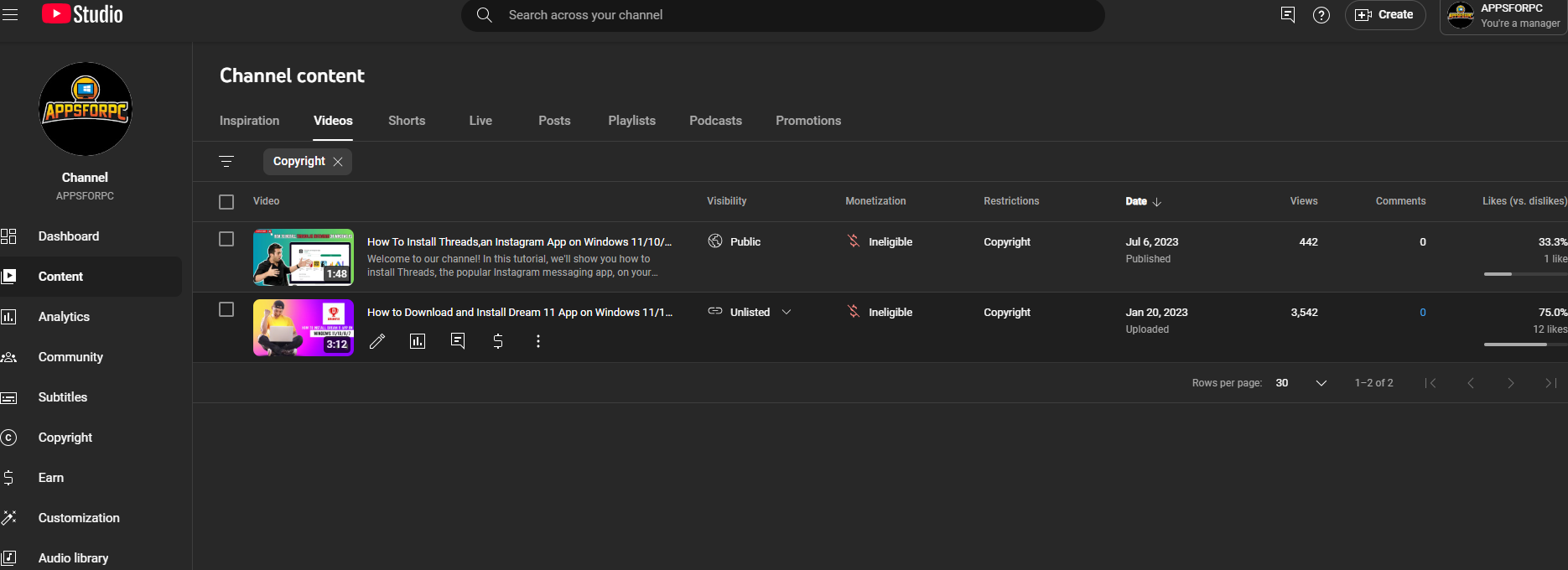The height and width of the screenshot is (570, 1568).
Task: Click Ineligible monetization on Threads video
Action: [x=880, y=241]
